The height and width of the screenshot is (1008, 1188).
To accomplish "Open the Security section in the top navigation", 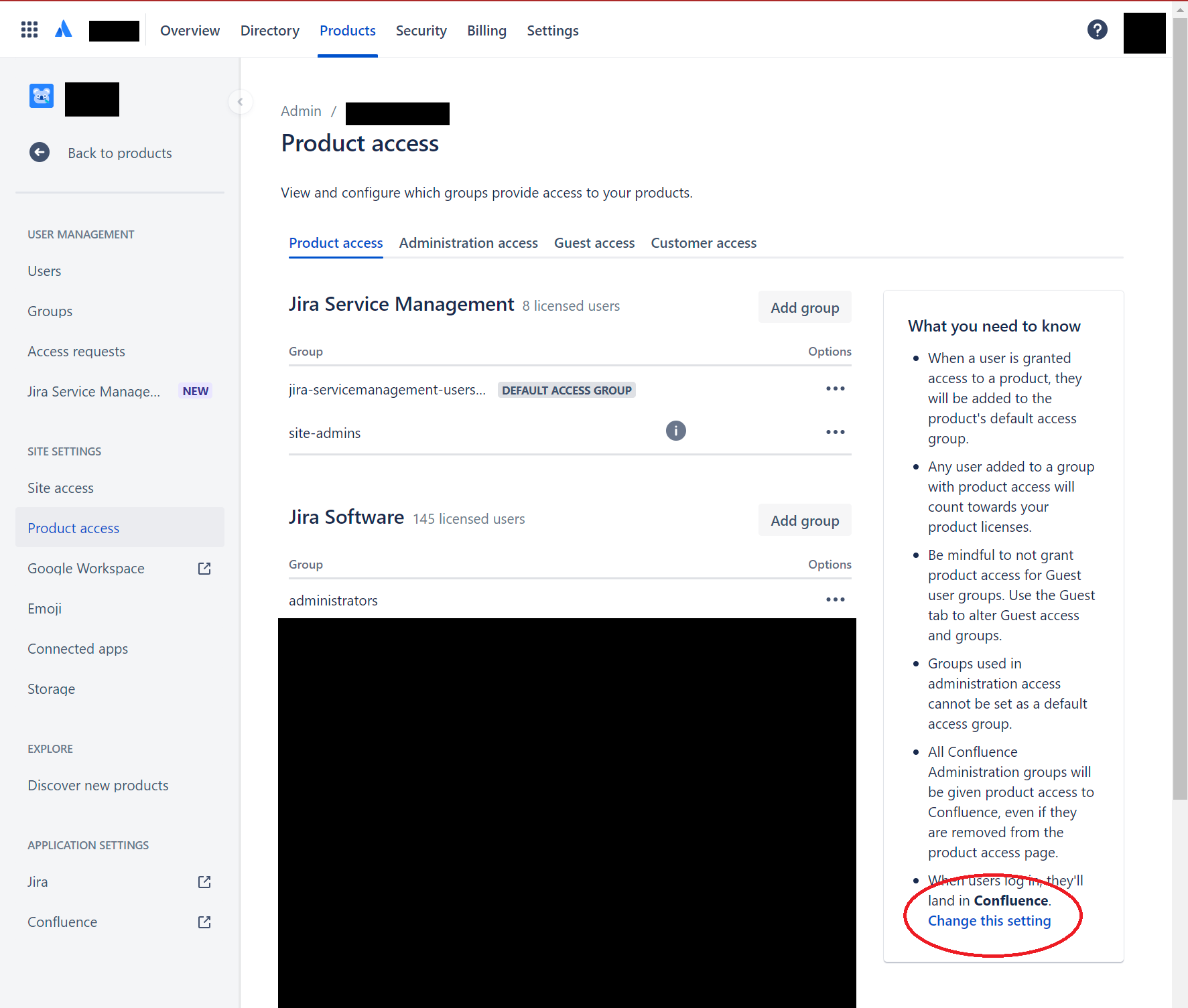I will coord(421,30).
